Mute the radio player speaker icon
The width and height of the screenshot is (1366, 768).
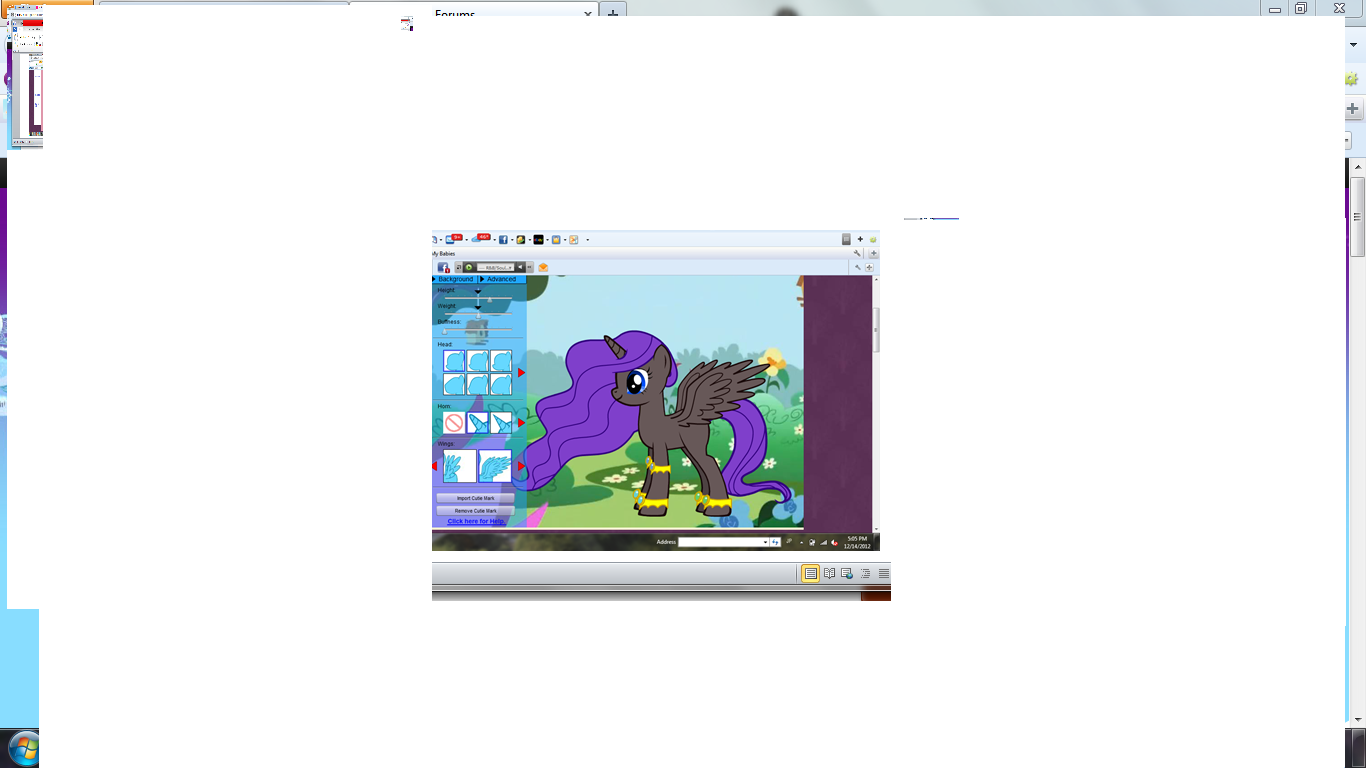coord(520,267)
